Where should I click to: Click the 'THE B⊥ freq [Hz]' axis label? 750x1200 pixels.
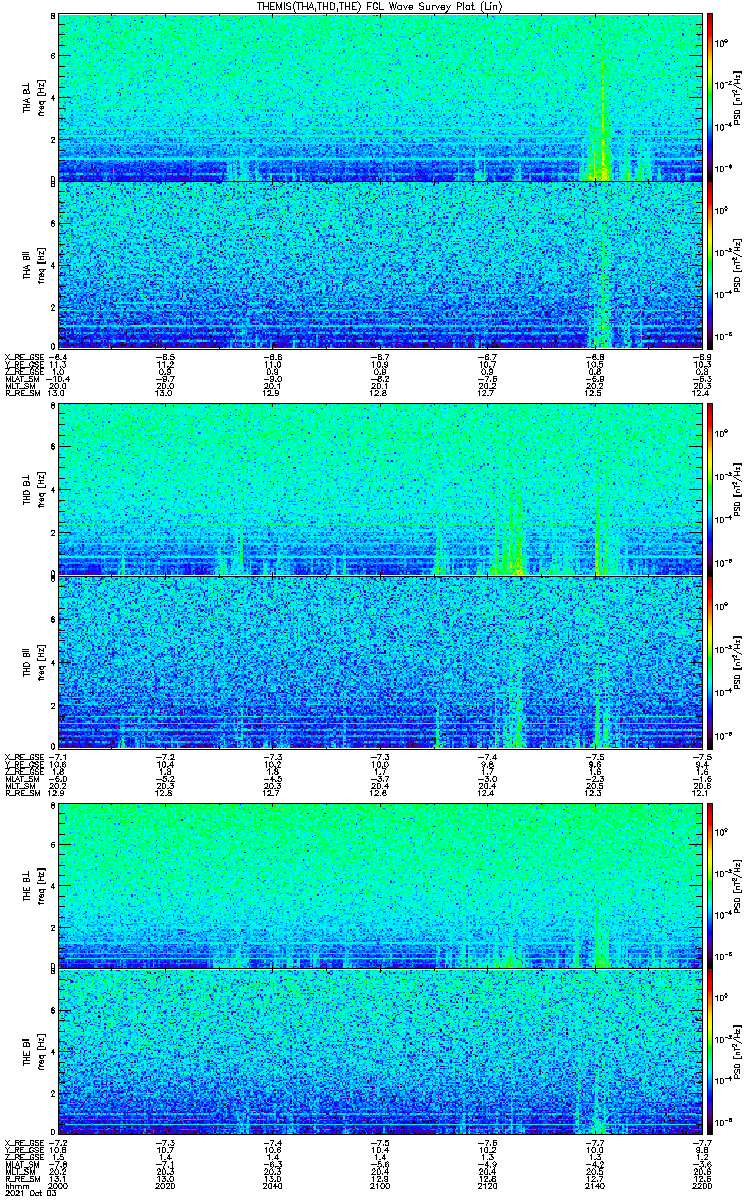[x=33, y=885]
